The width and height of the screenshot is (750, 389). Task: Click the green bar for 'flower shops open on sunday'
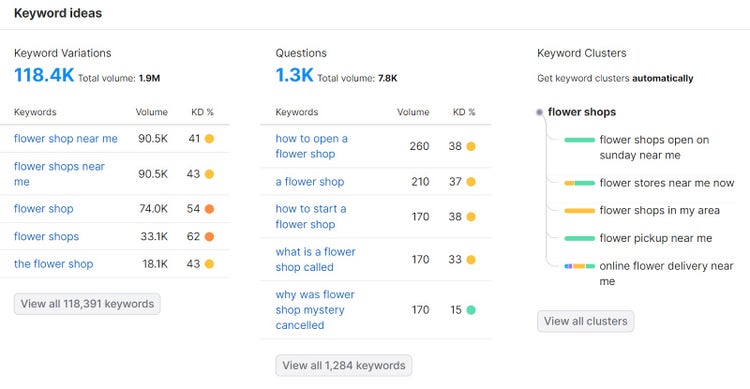click(579, 140)
